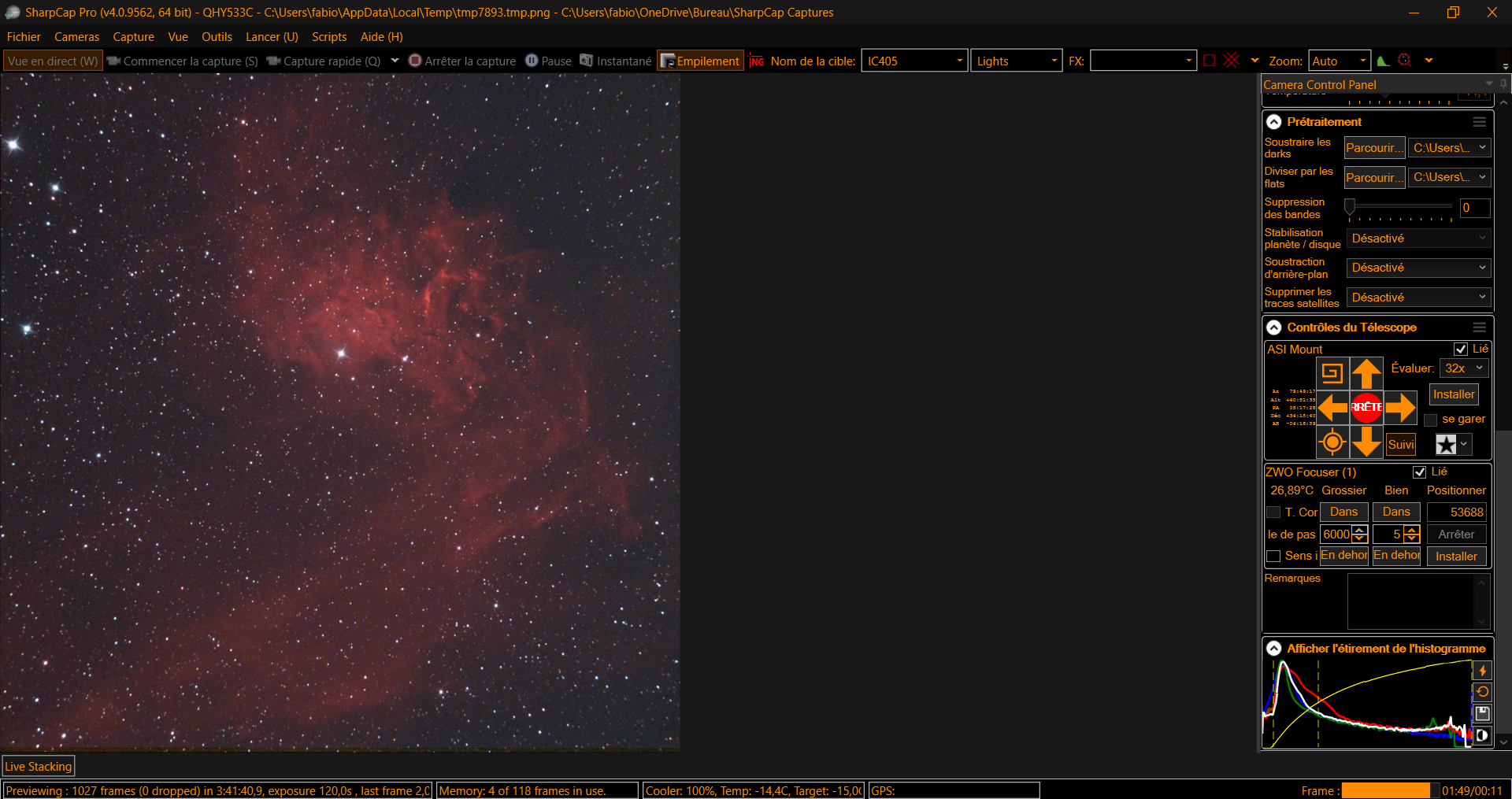Collapse the Prétraitement section
Viewport: 1512px width, 799px height.
coord(1273,122)
